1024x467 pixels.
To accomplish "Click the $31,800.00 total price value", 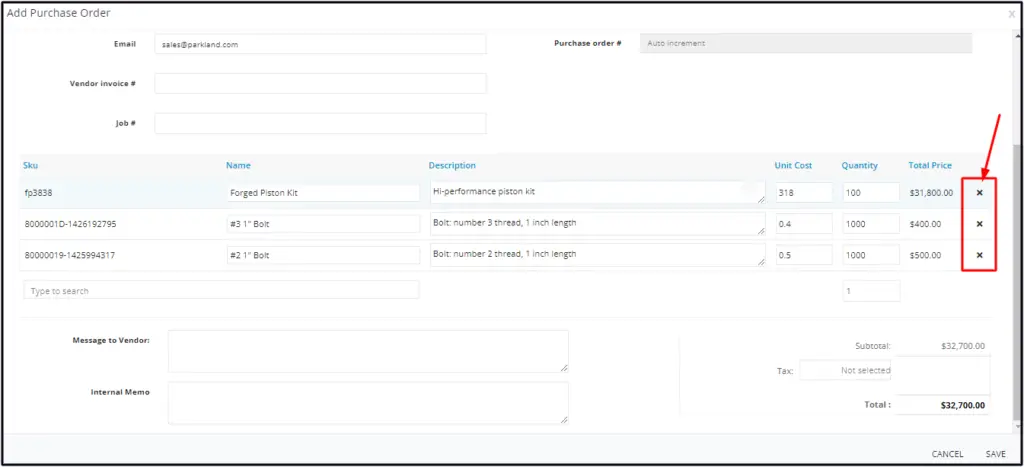I will coord(931,193).
